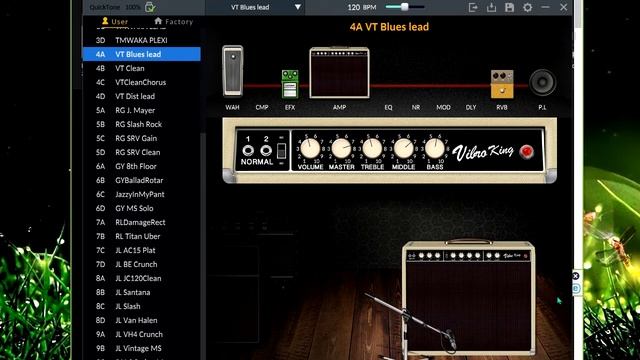The image size is (640, 360).
Task: Select preset 6A GY 8th Floor
Action: pos(142,166)
